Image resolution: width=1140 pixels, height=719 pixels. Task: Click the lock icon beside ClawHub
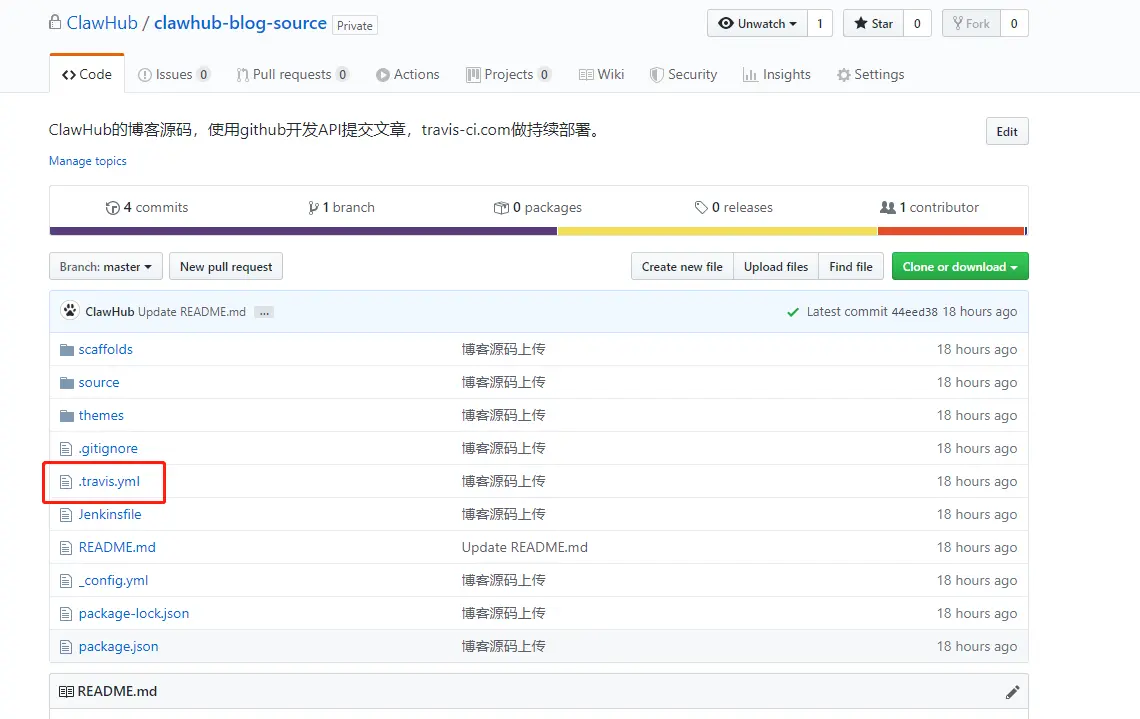coord(55,22)
